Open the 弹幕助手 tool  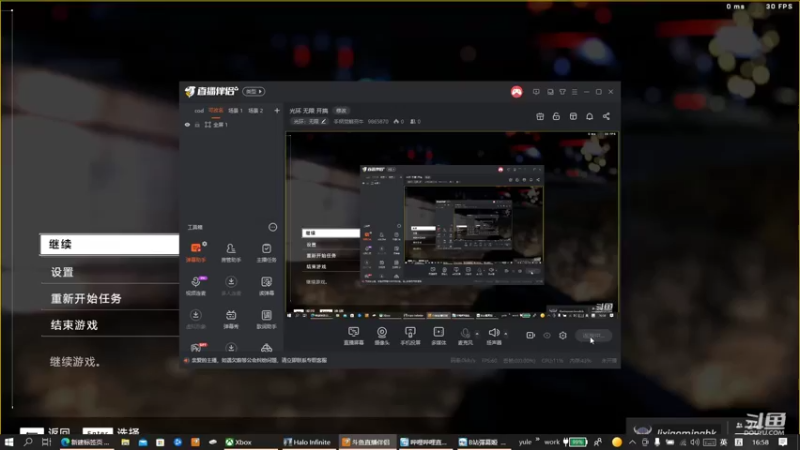(196, 252)
